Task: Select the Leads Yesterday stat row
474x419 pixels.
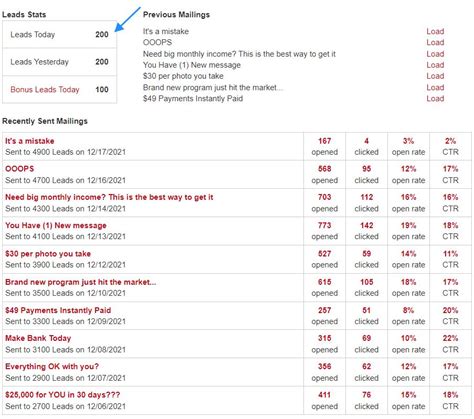Action: point(59,62)
